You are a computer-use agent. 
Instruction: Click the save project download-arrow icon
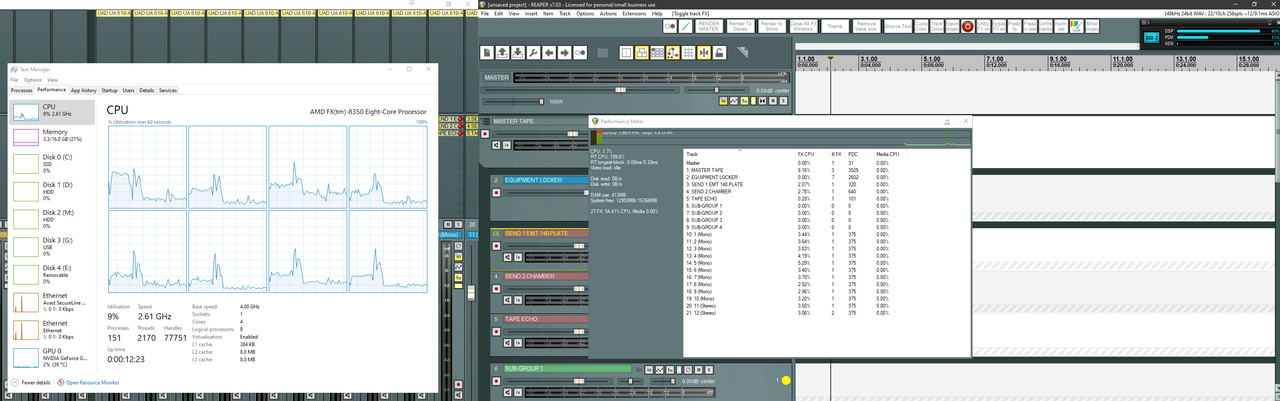518,53
